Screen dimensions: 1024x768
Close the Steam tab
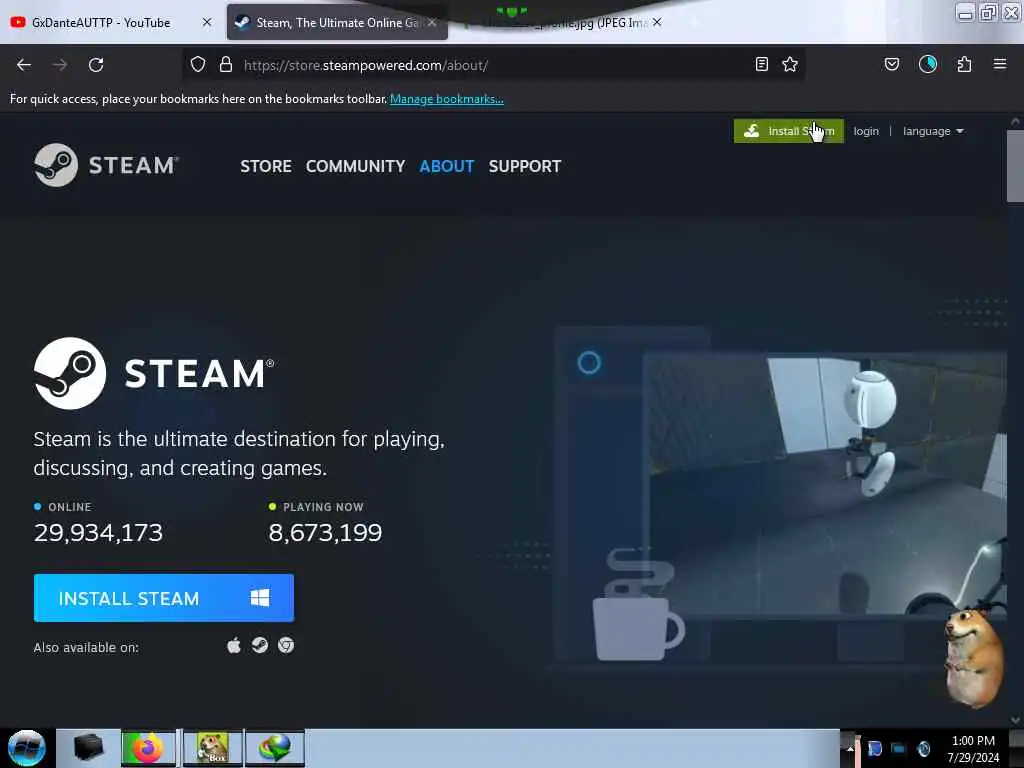click(x=432, y=22)
